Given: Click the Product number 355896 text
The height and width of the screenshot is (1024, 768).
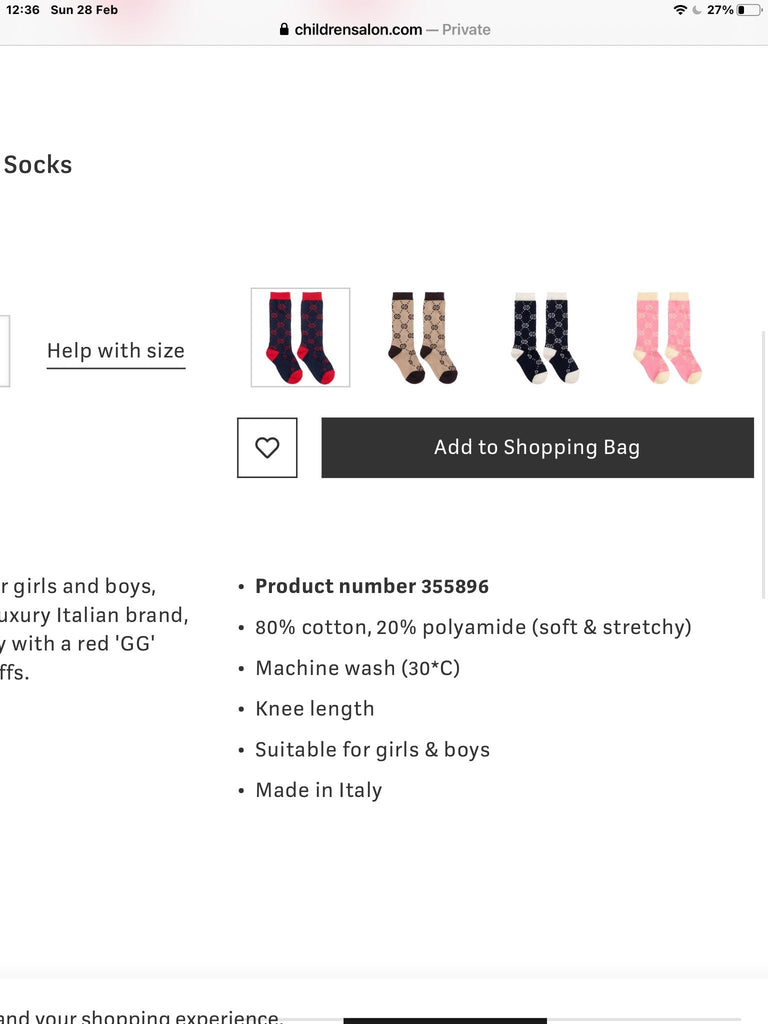Looking at the screenshot, I should [372, 586].
